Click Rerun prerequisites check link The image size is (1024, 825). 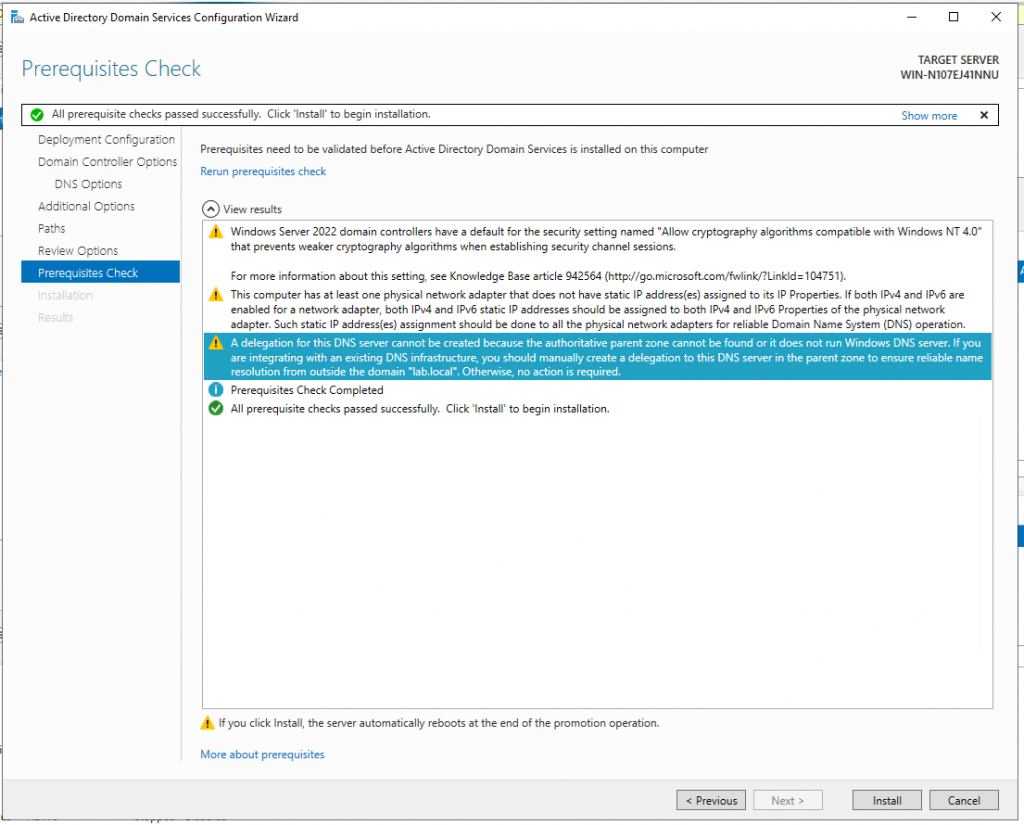pos(263,171)
